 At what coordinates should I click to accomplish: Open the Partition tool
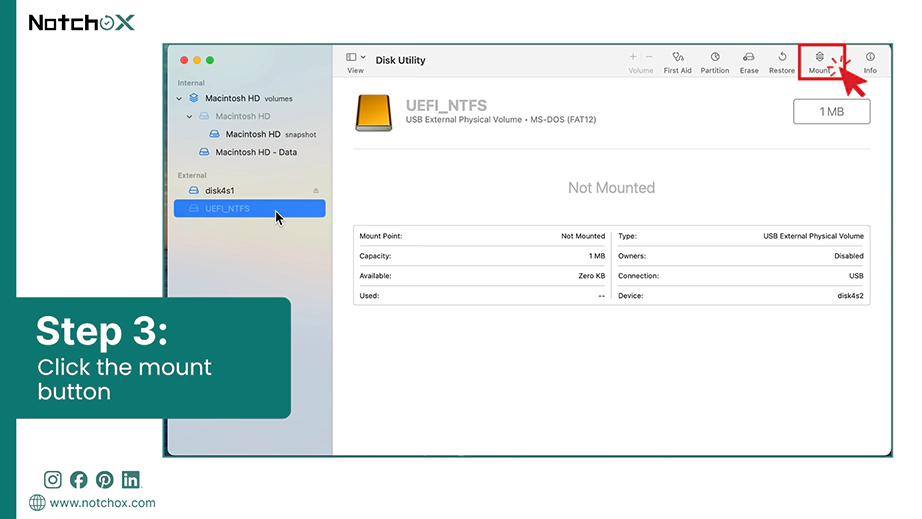tap(714, 62)
